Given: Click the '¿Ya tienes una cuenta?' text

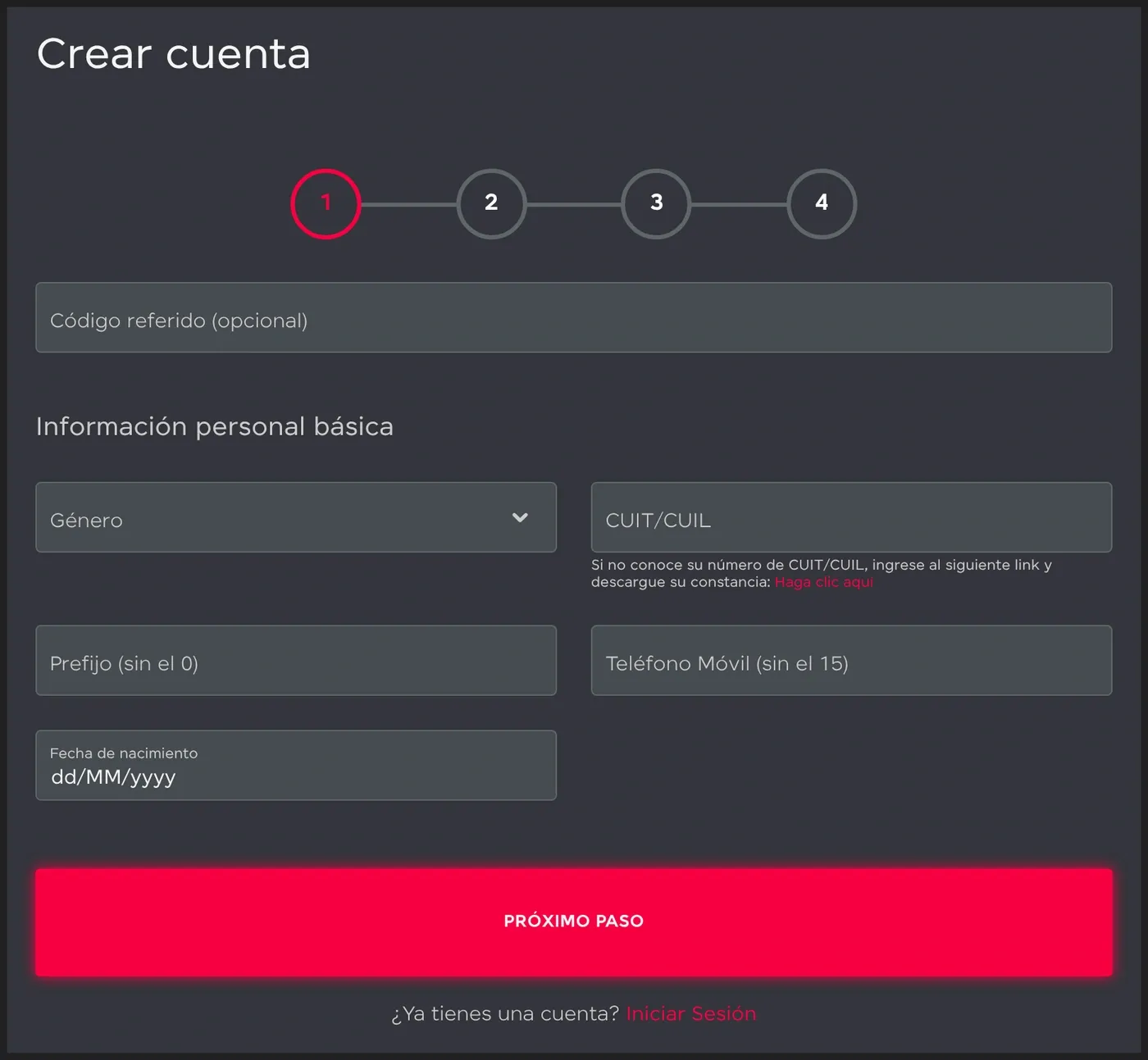Looking at the screenshot, I should tap(505, 1014).
